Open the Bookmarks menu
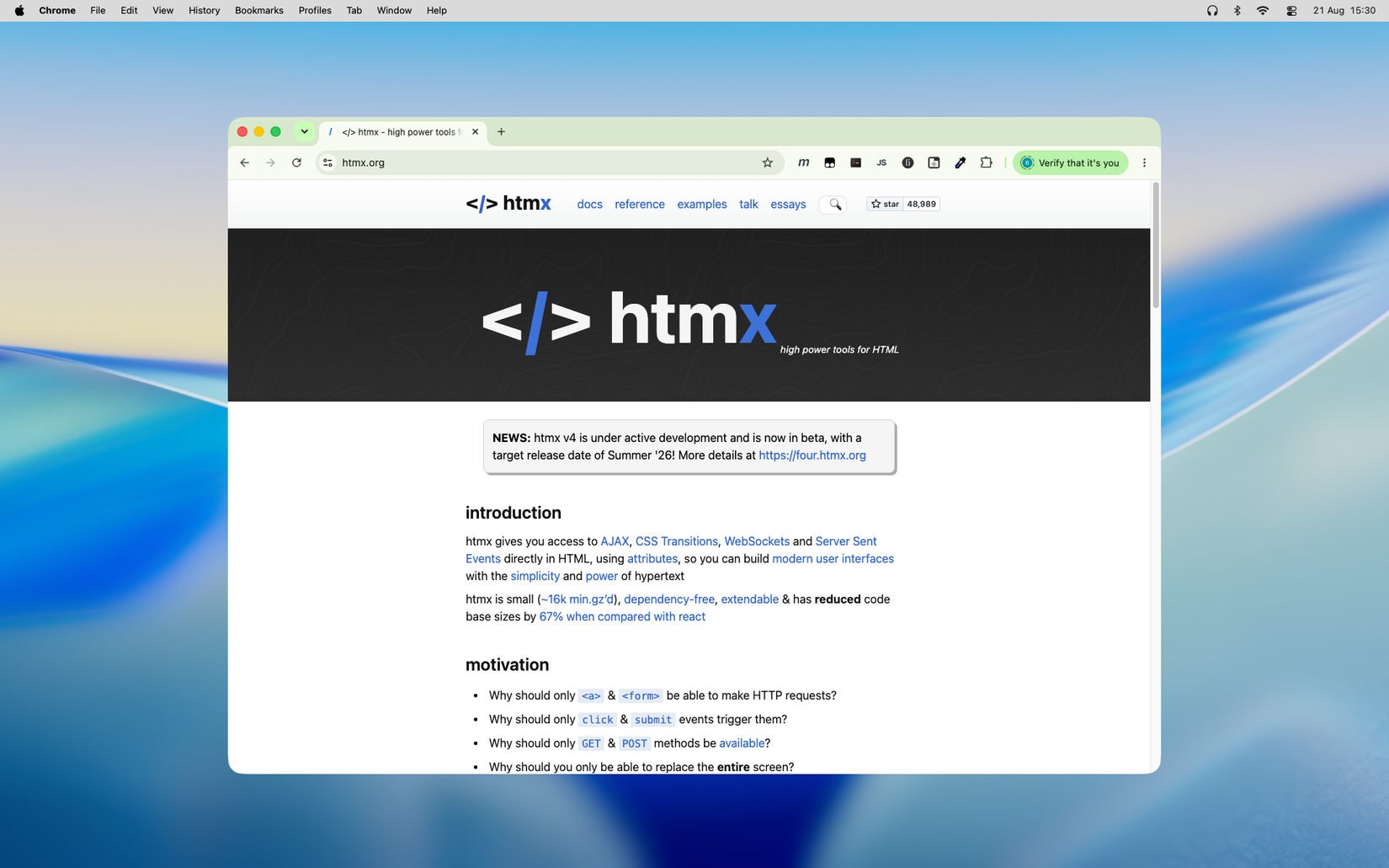 pos(258,10)
